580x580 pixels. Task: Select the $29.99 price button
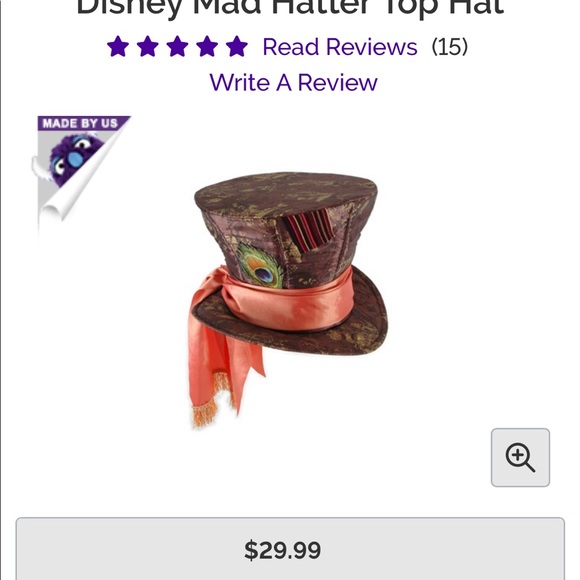click(290, 549)
